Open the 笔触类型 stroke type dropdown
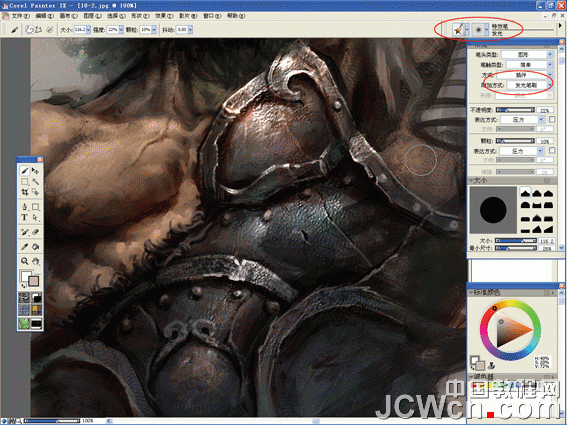The width and height of the screenshot is (567, 425). pos(529,65)
